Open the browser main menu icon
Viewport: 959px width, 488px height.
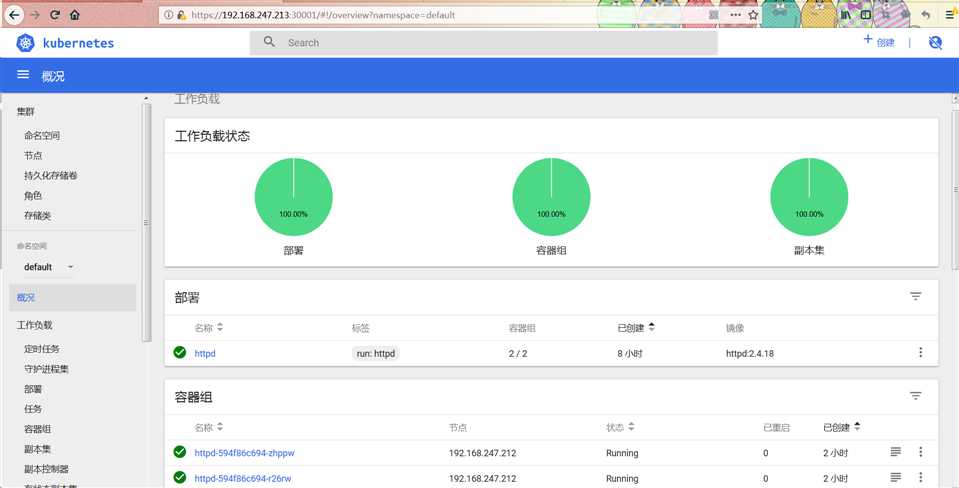(x=950, y=15)
